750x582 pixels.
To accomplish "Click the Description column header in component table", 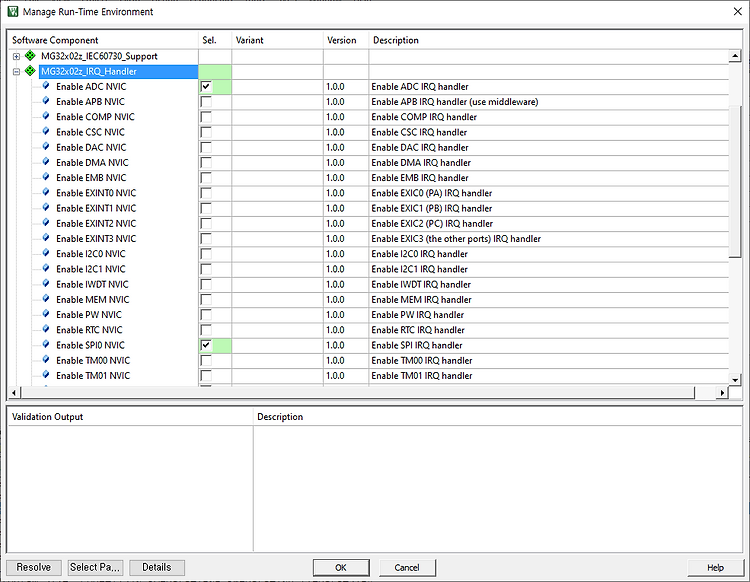I will 555,40.
